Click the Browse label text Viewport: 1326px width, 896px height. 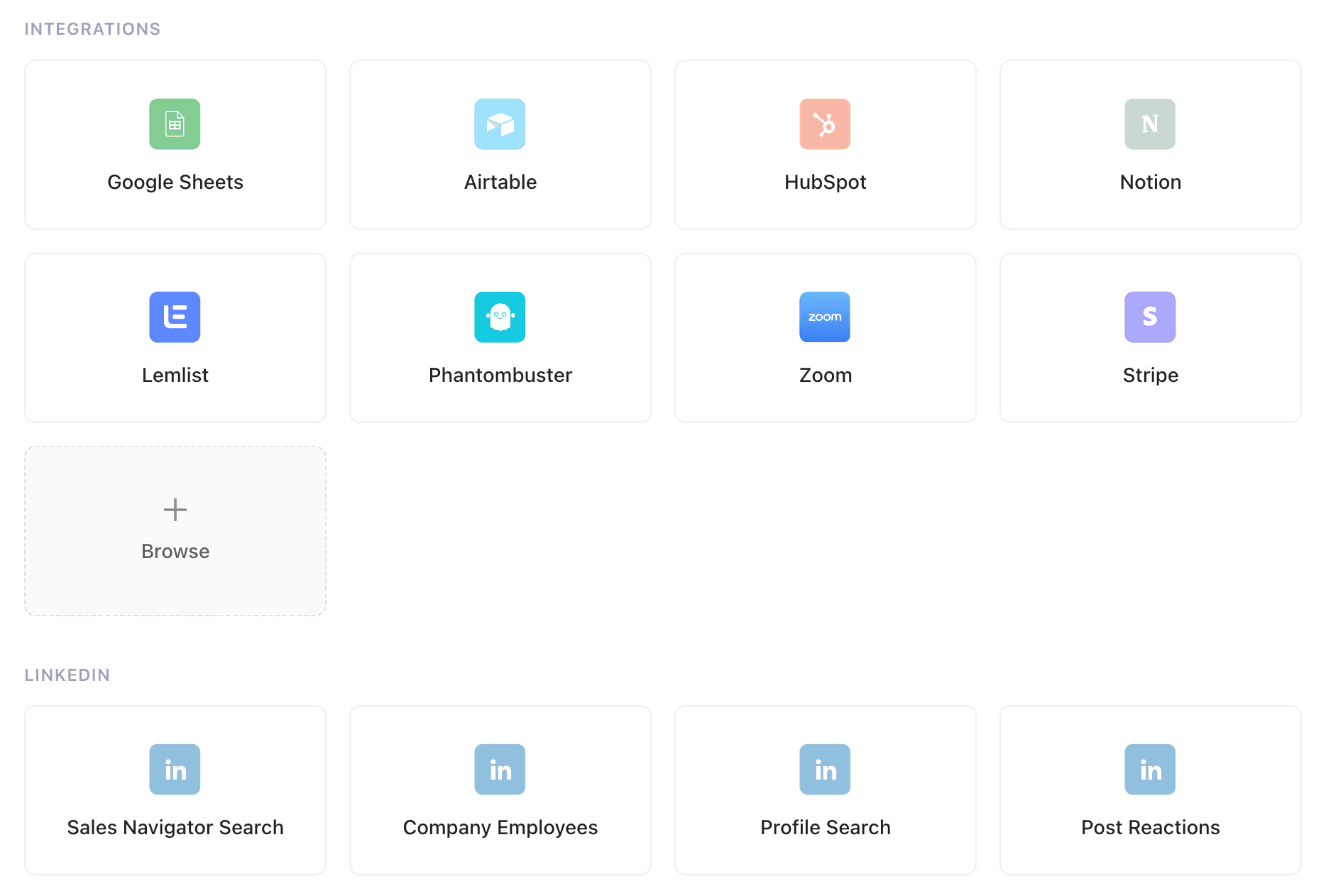tap(175, 552)
